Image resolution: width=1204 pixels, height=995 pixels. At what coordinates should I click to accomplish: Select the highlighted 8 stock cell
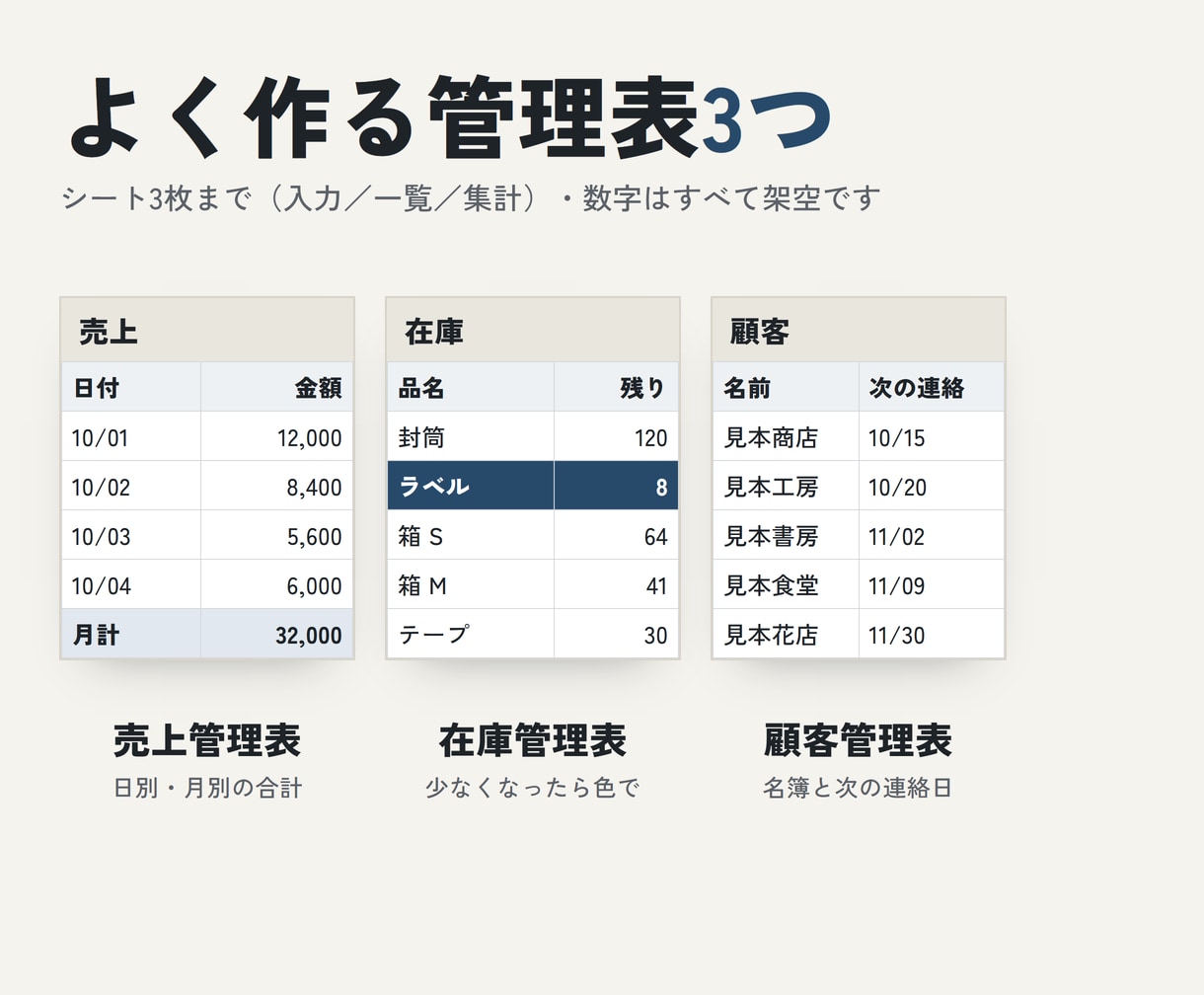617,486
